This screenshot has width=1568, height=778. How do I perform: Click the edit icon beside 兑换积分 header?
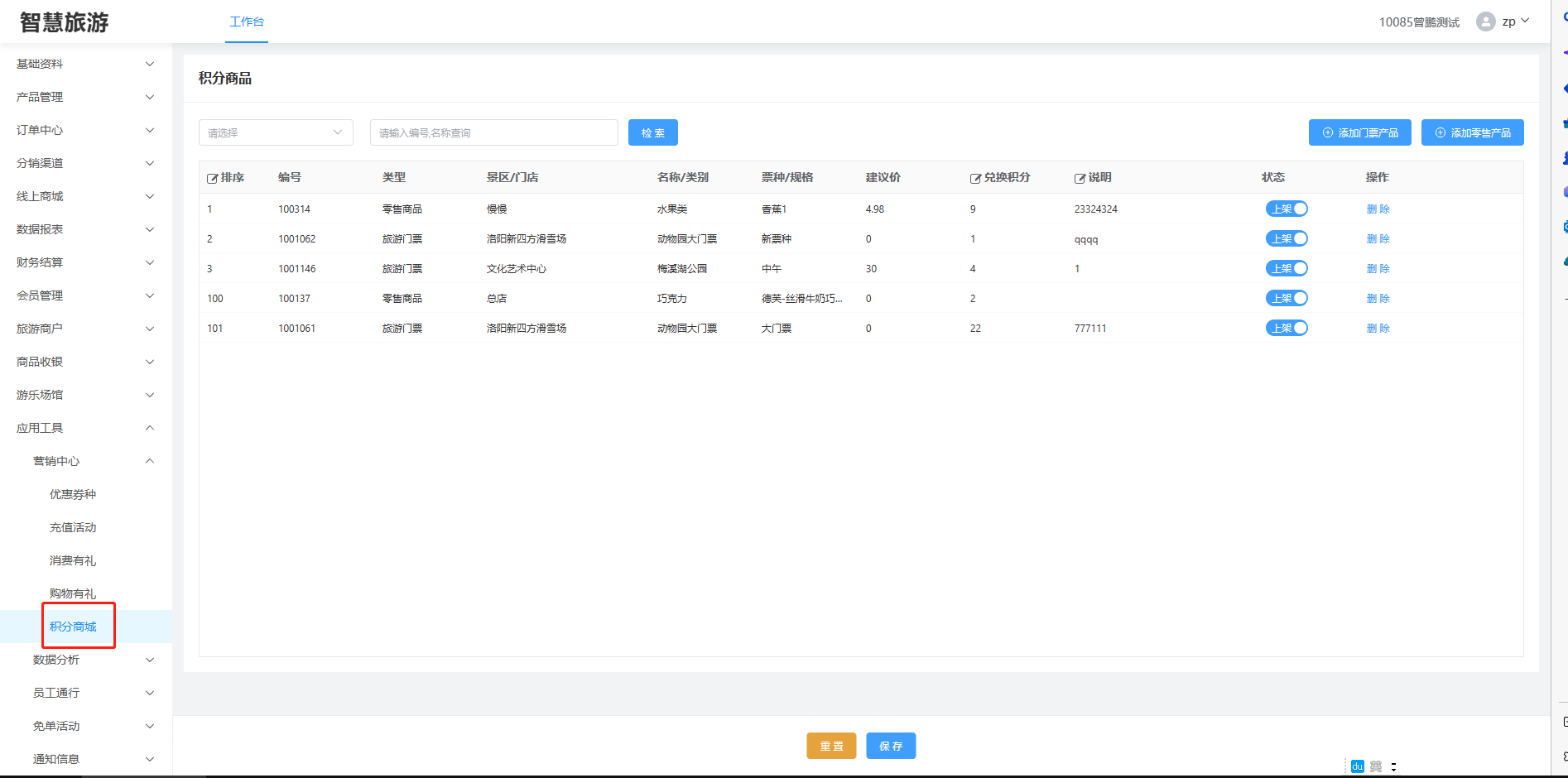pos(976,179)
